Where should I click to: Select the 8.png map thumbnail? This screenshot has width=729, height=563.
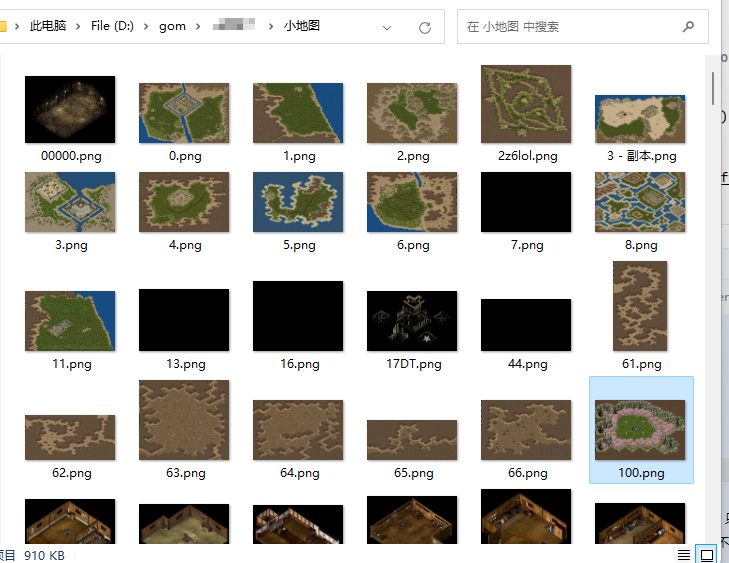click(640, 202)
